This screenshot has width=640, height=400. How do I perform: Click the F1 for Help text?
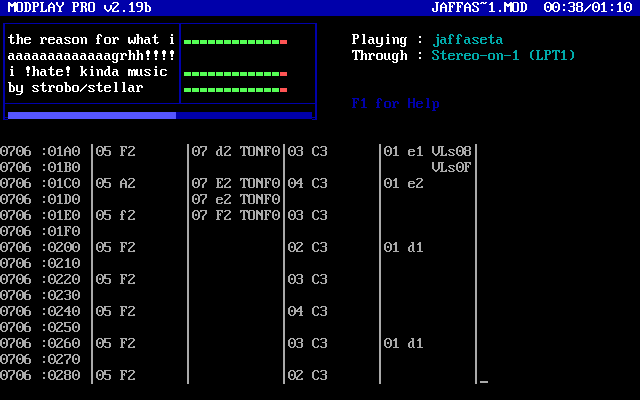[396, 104]
